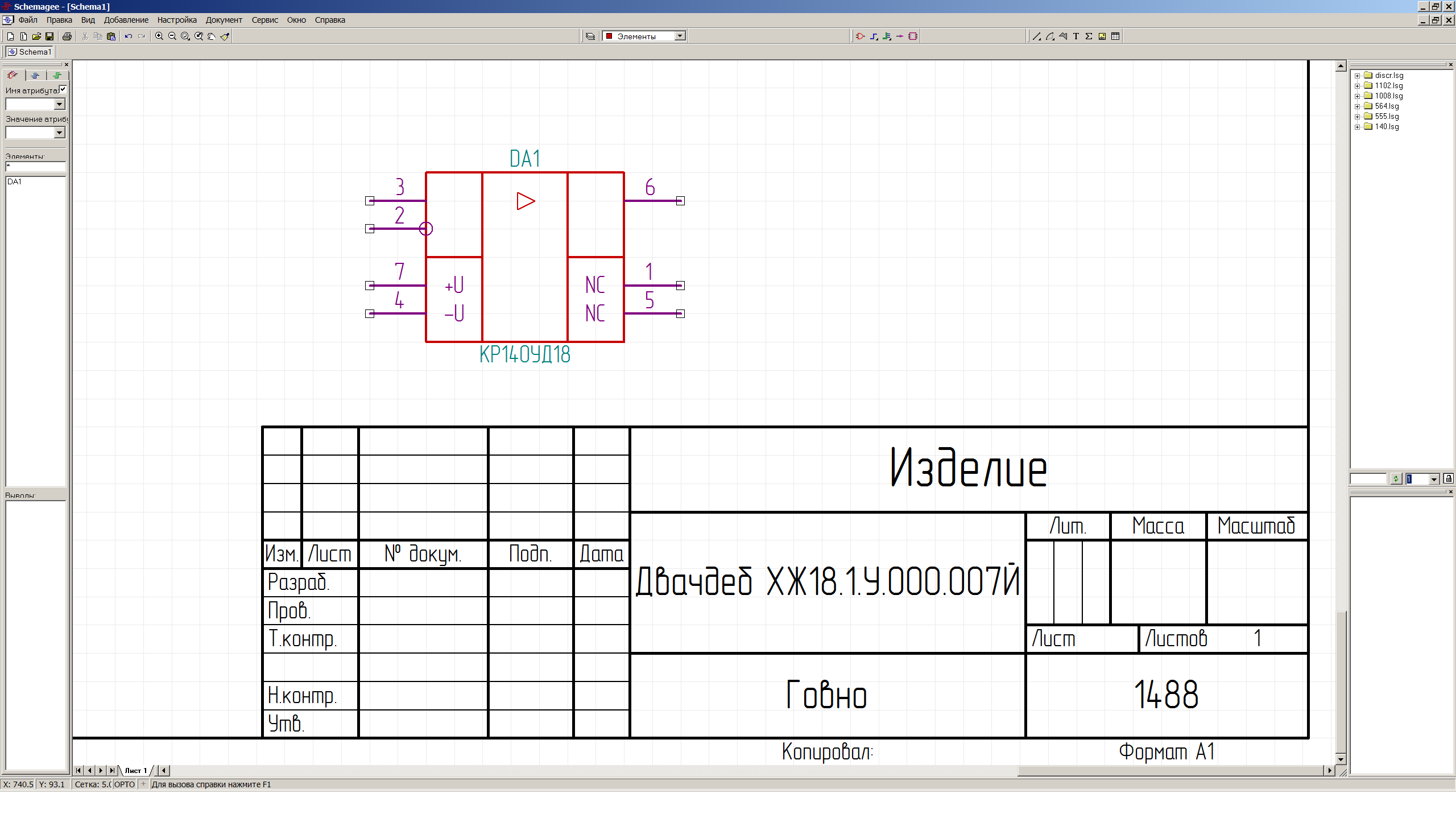Image resolution: width=1456 pixels, height=818 pixels.
Task: Expand the discr.lsg library folder
Action: [1357, 76]
